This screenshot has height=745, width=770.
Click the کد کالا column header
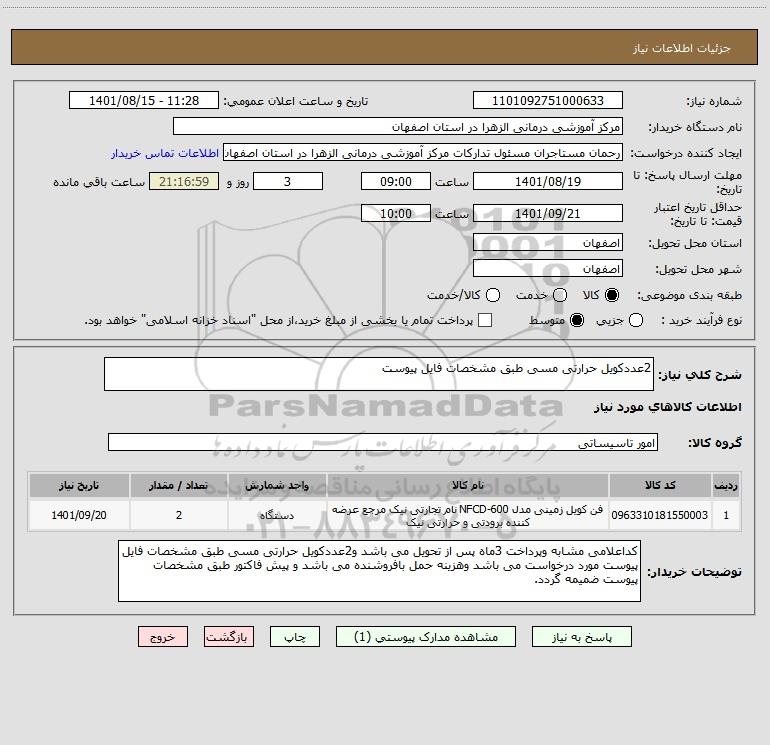click(x=660, y=485)
